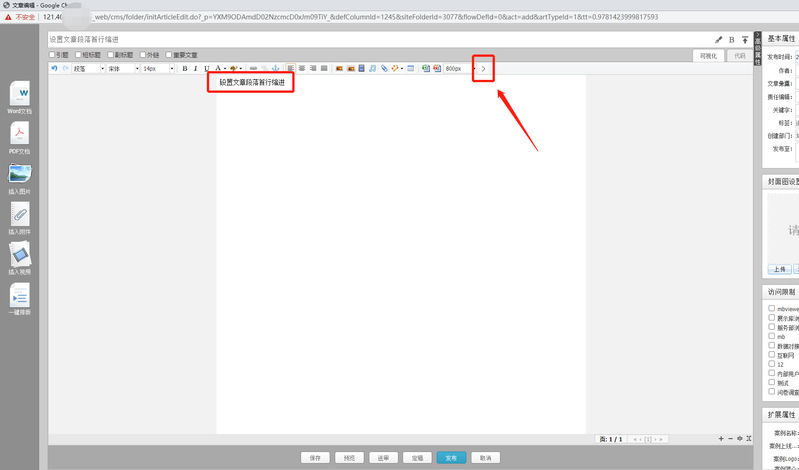Screen dimensions: 799x470
Task: Enable the 短标题 checkbox
Action: point(79,55)
